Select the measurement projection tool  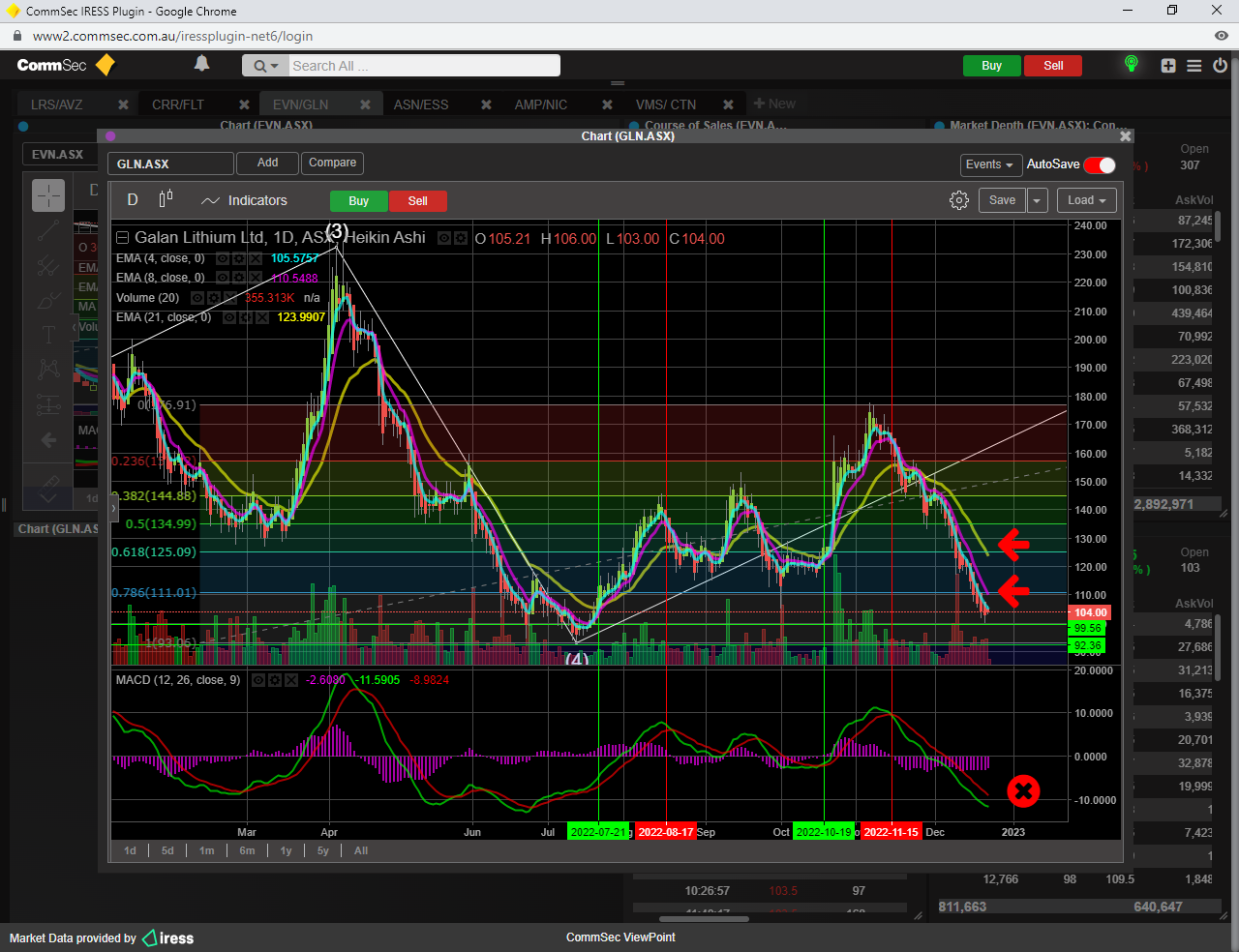click(48, 404)
